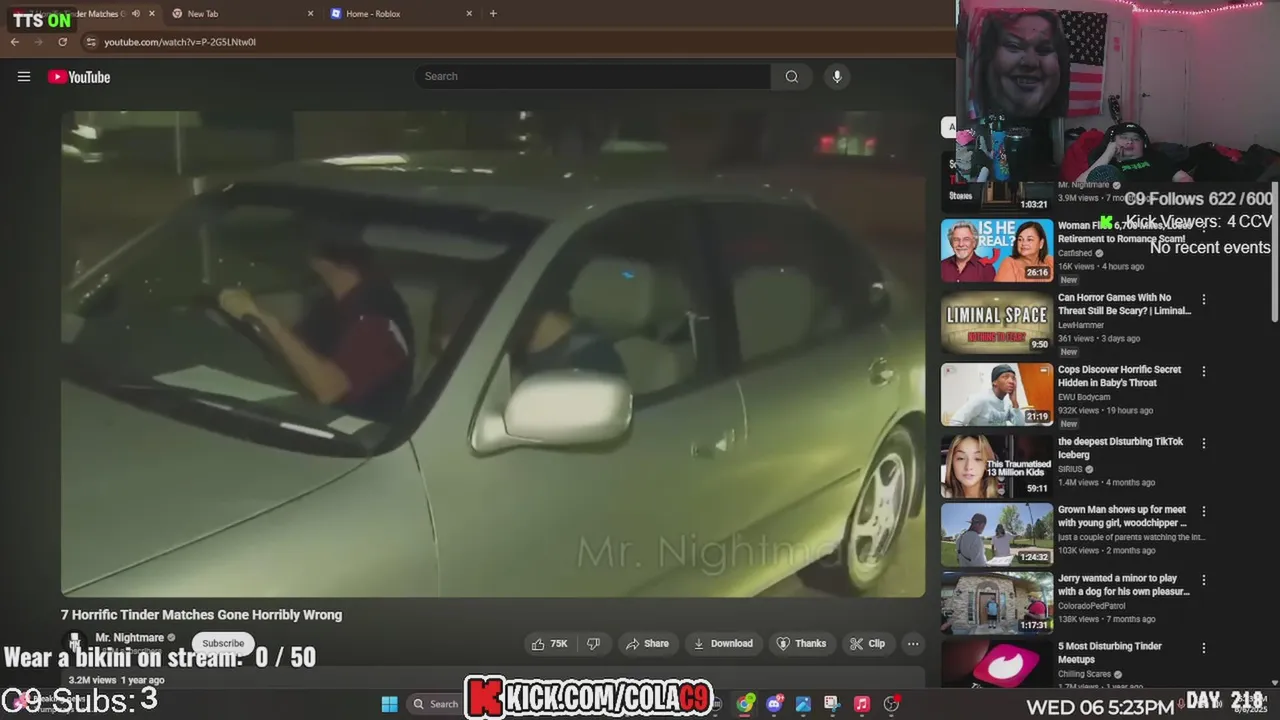Click the '3.2M views 1 year ago' text

point(116,680)
